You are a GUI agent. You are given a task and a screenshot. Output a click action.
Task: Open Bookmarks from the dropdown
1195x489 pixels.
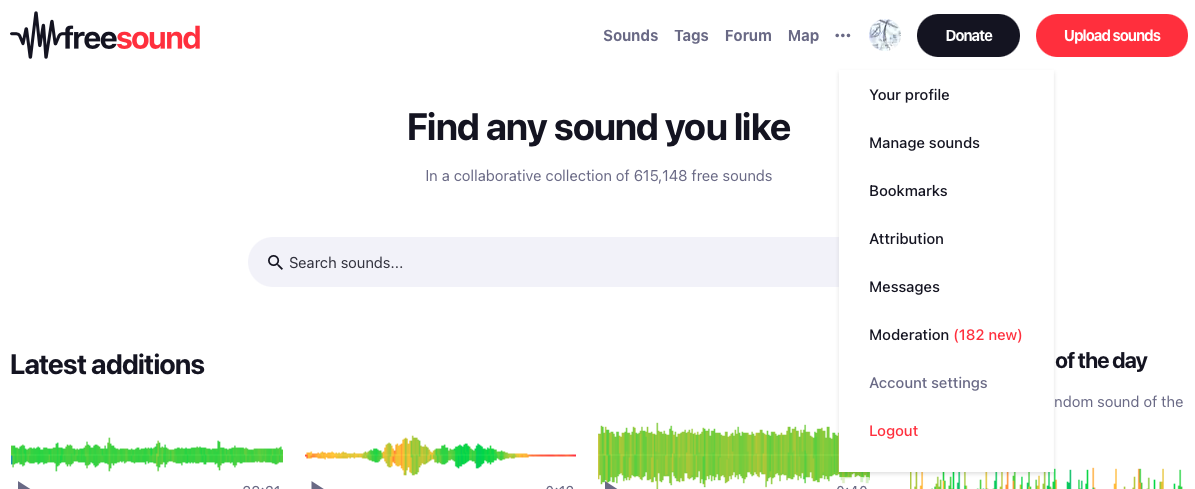(x=908, y=191)
